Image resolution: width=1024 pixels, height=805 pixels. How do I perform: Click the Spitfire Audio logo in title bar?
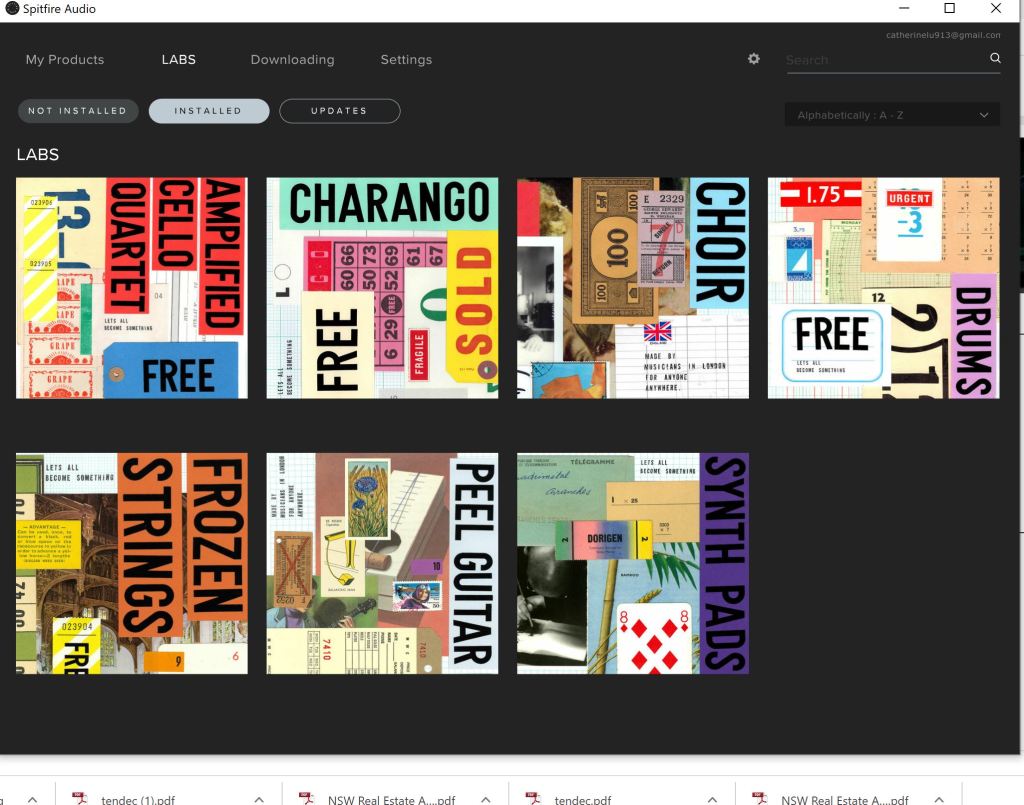pos(12,9)
